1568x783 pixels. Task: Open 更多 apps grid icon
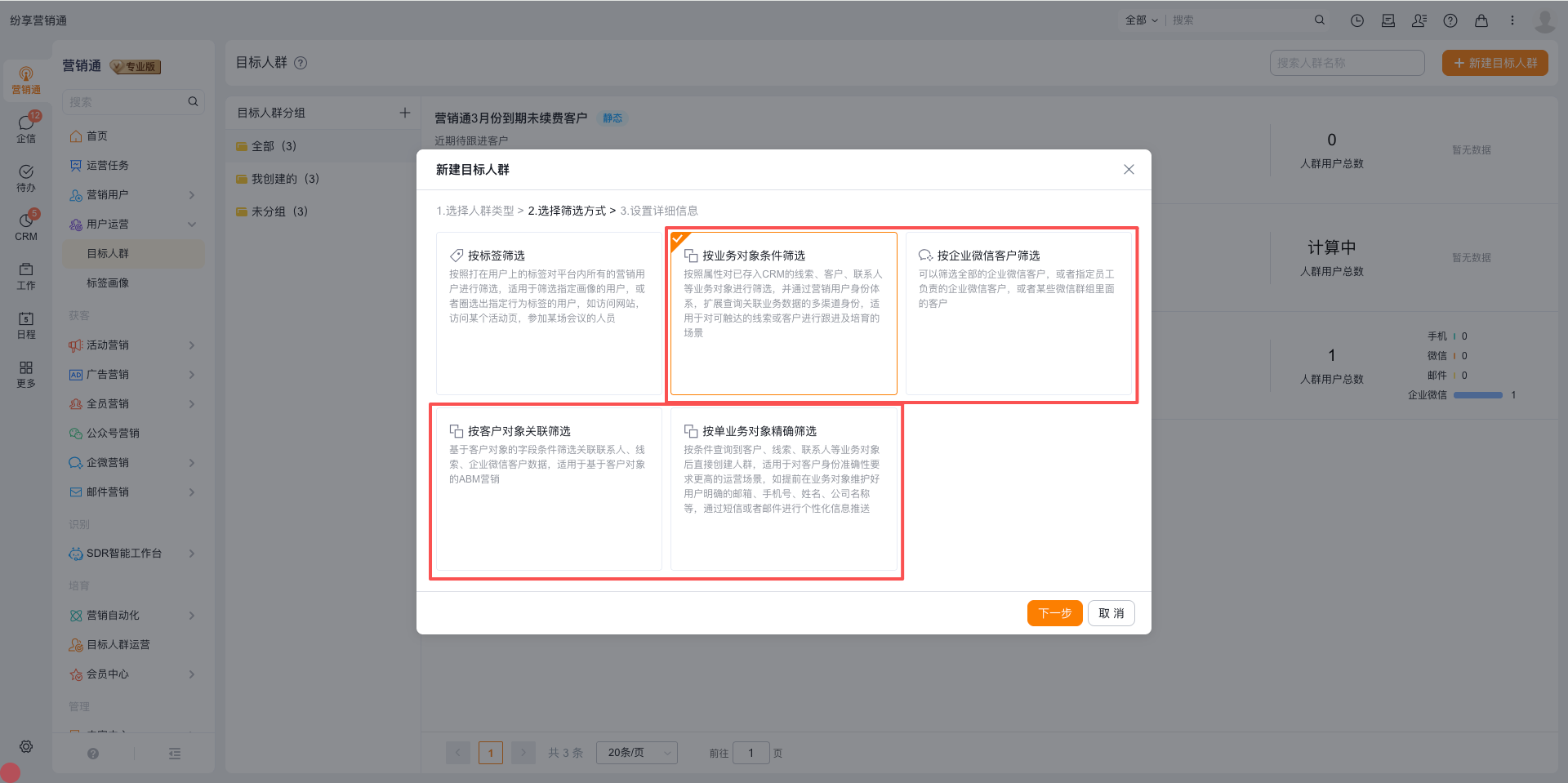click(x=26, y=374)
